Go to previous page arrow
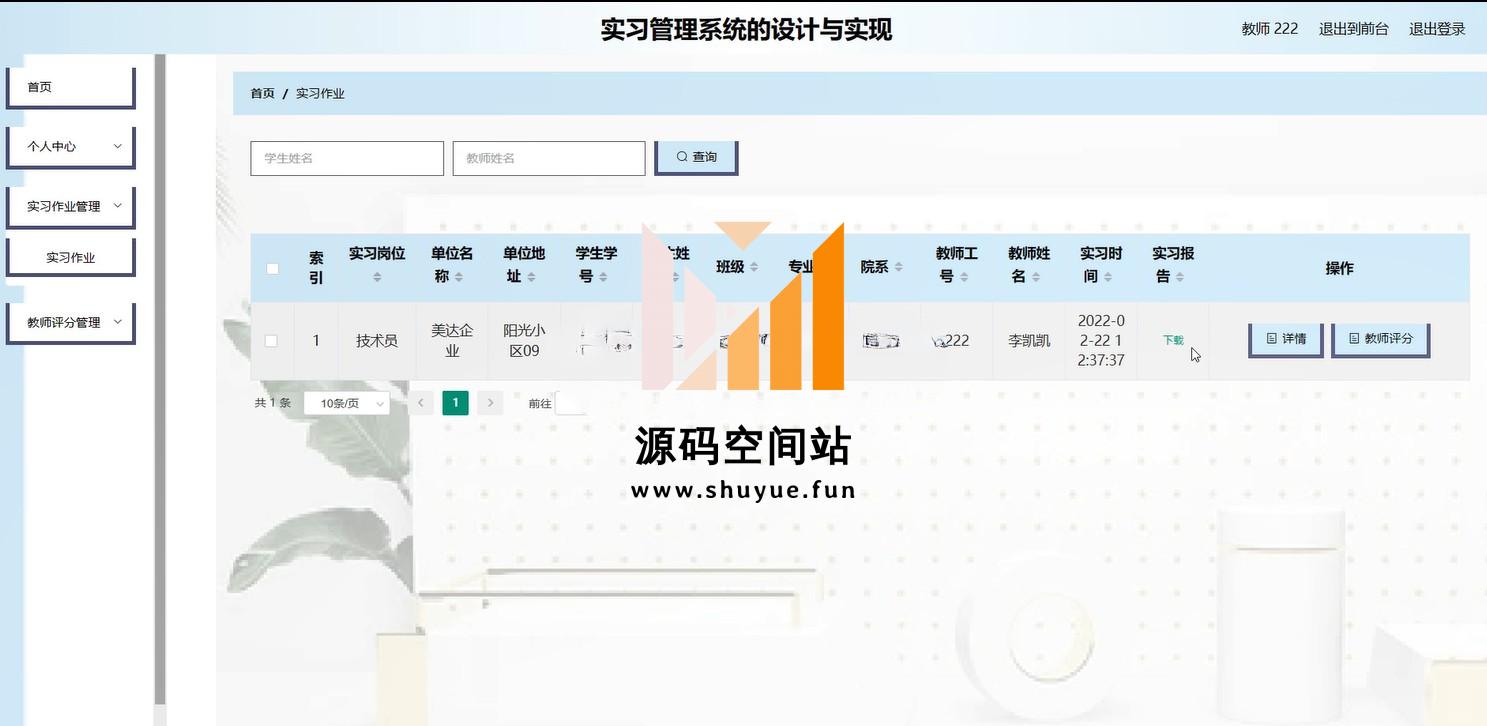The width and height of the screenshot is (1487, 726). pyautogui.click(x=421, y=403)
